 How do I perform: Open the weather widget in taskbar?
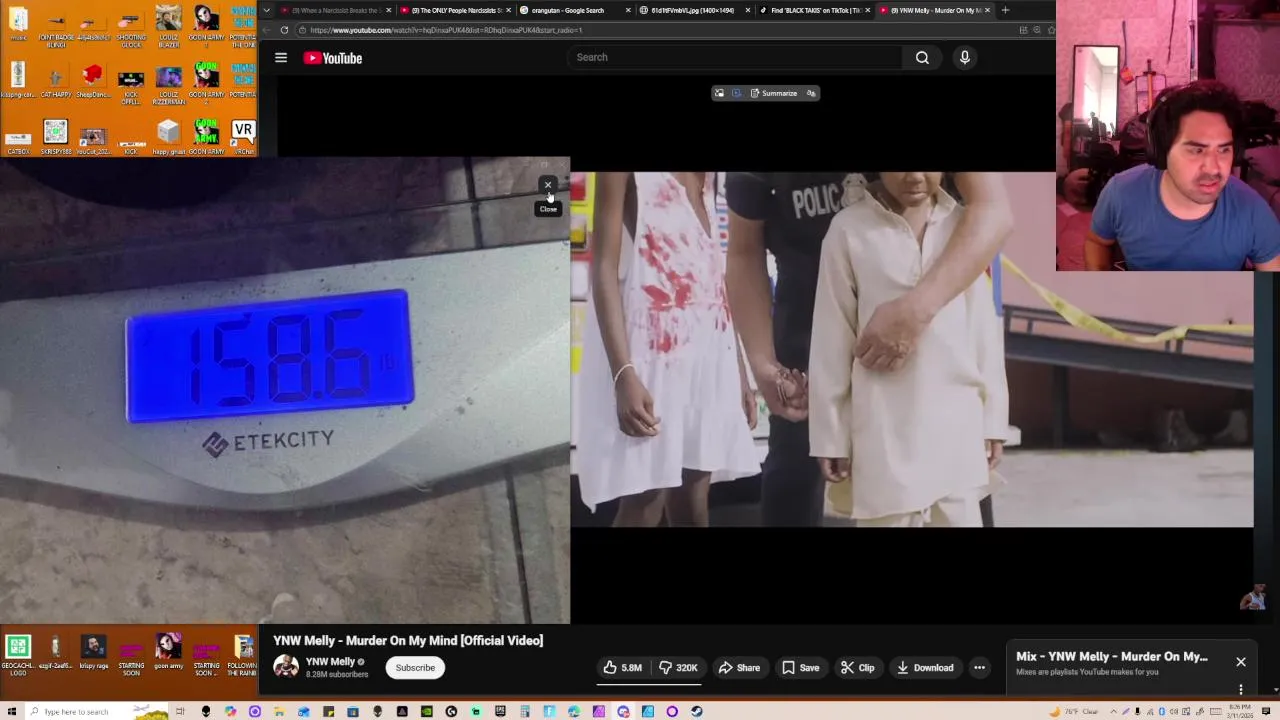pyautogui.click(x=1075, y=712)
